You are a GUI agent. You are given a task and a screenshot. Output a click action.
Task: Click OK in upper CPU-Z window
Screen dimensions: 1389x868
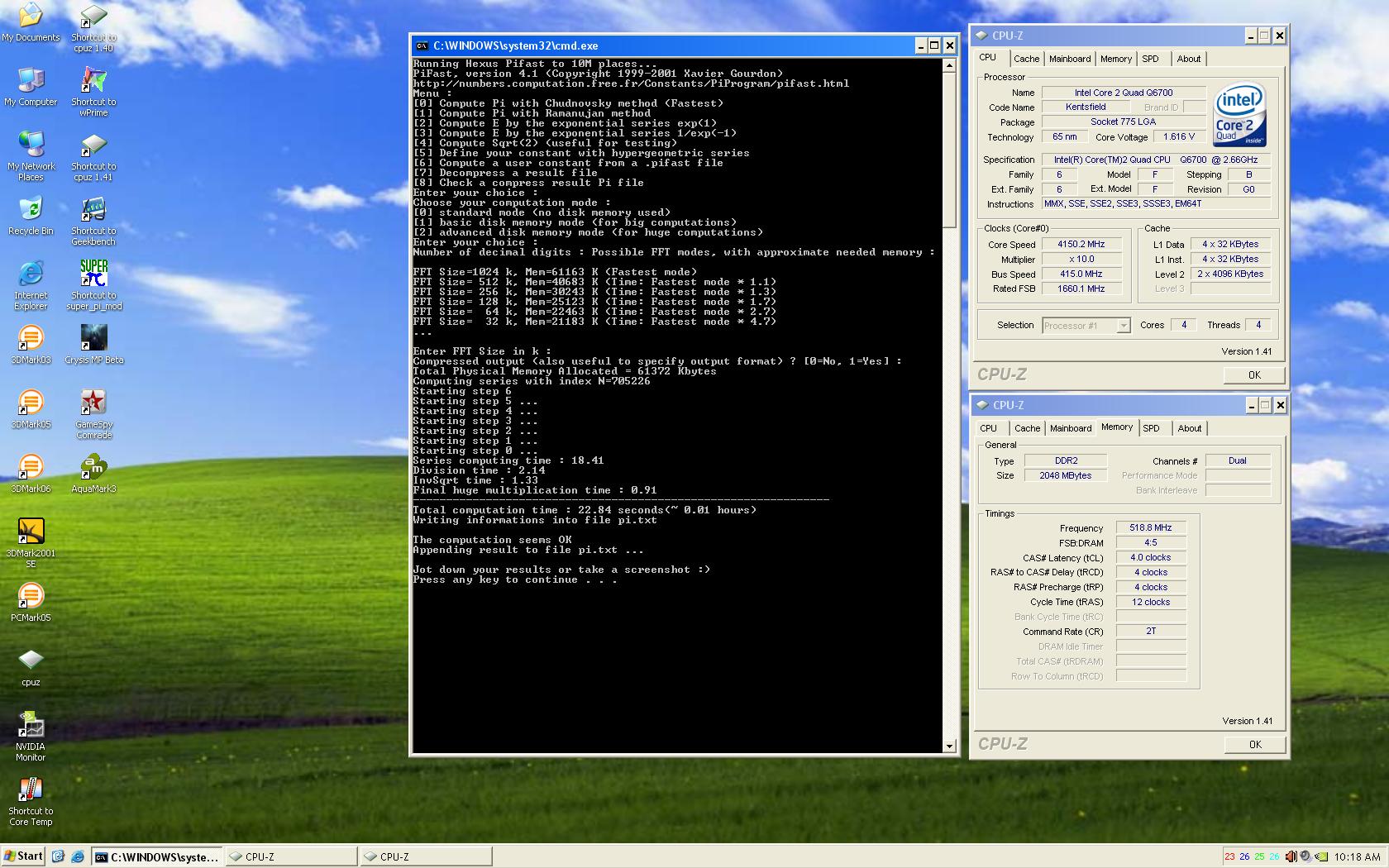click(x=1254, y=375)
